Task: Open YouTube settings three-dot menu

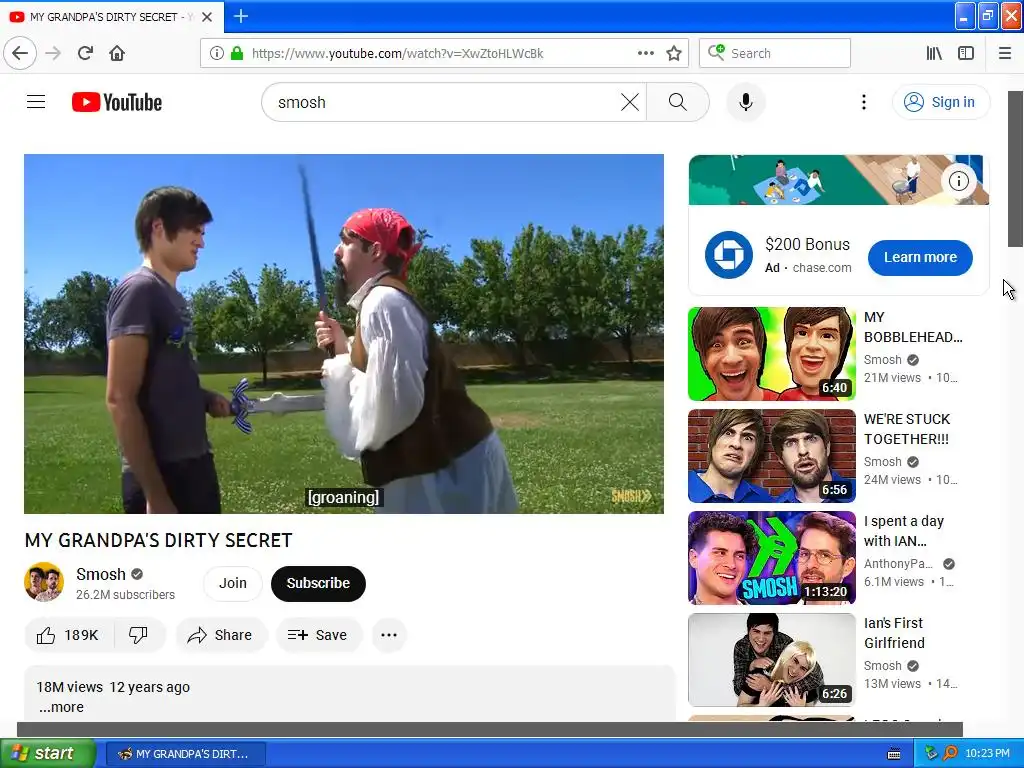Action: pyautogui.click(x=863, y=102)
